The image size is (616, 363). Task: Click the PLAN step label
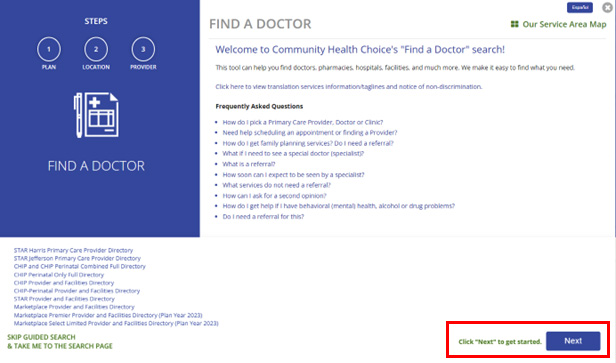click(x=49, y=67)
